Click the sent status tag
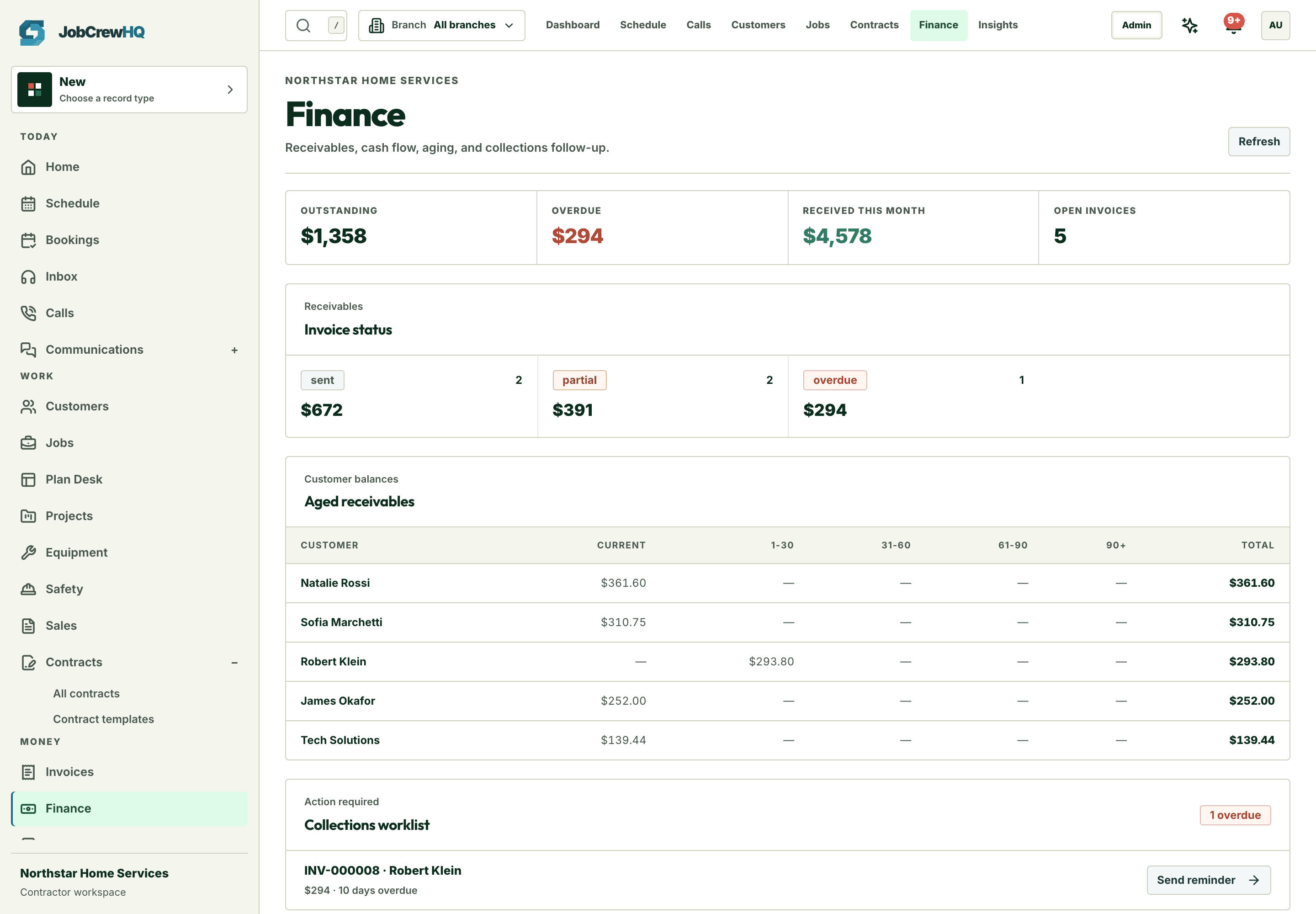 click(322, 380)
